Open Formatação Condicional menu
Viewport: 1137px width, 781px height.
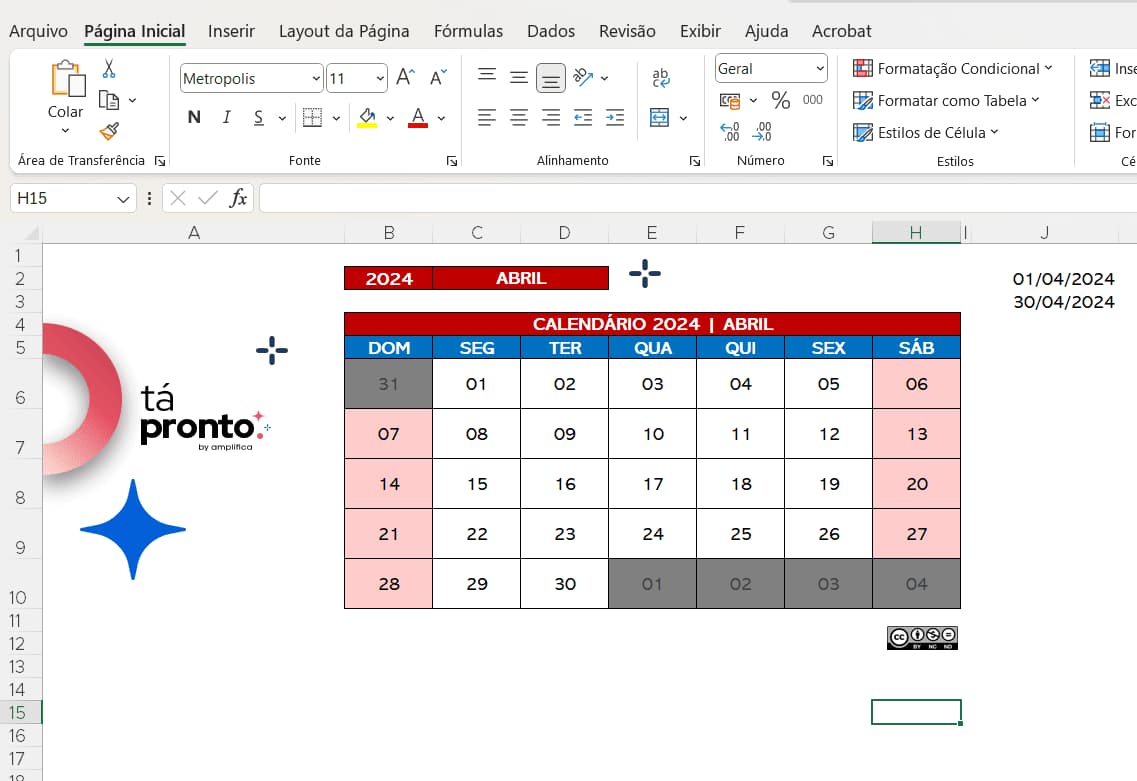coord(952,69)
